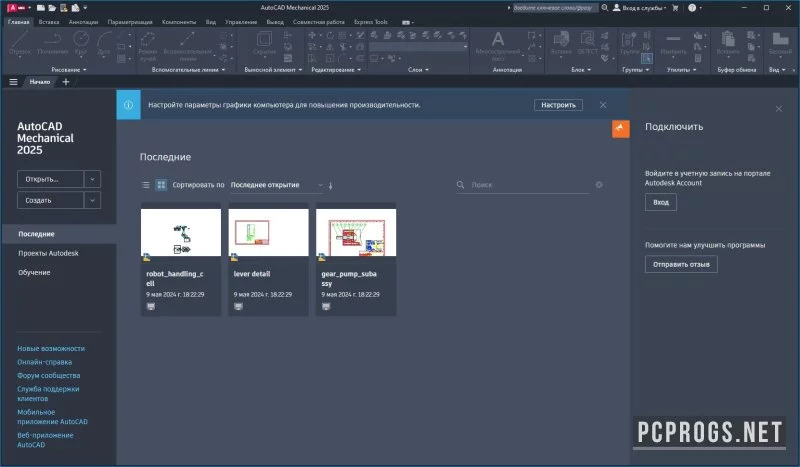Open the hamburger file tab menu
Image resolution: width=800 pixels, height=467 pixels.
(13, 82)
